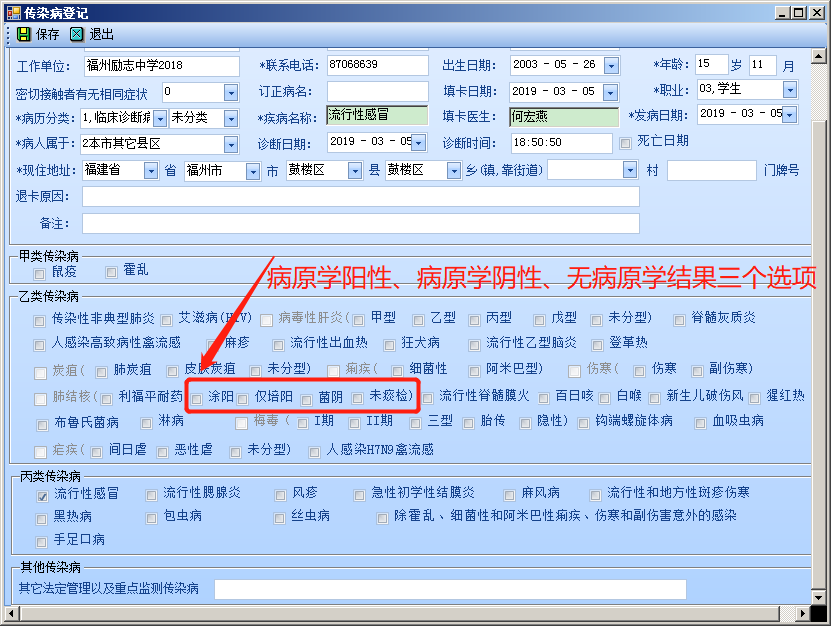Screen dimensions: 834x626
Task: Open the 发病日期 date dropdown
Action: [790, 114]
